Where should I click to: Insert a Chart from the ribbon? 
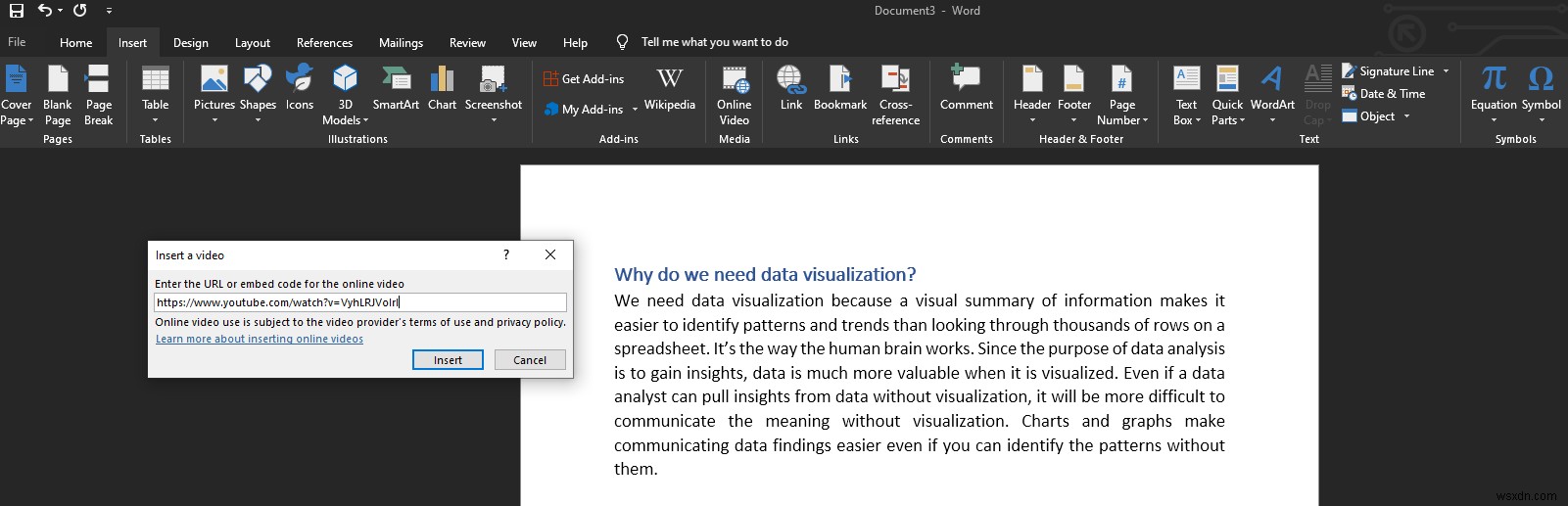pos(442,88)
